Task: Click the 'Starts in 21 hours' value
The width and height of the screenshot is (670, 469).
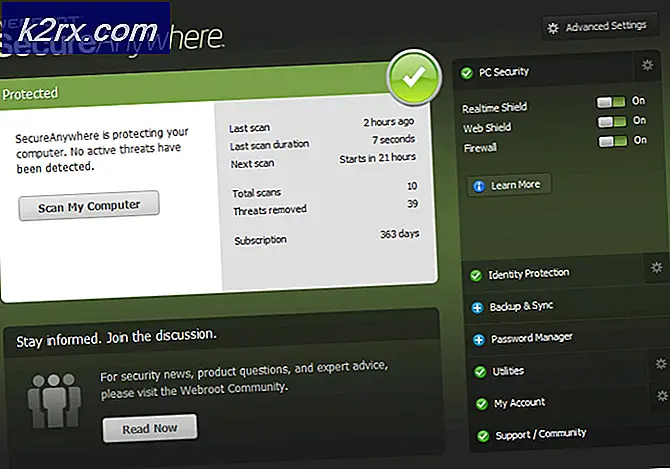Action: [378, 158]
